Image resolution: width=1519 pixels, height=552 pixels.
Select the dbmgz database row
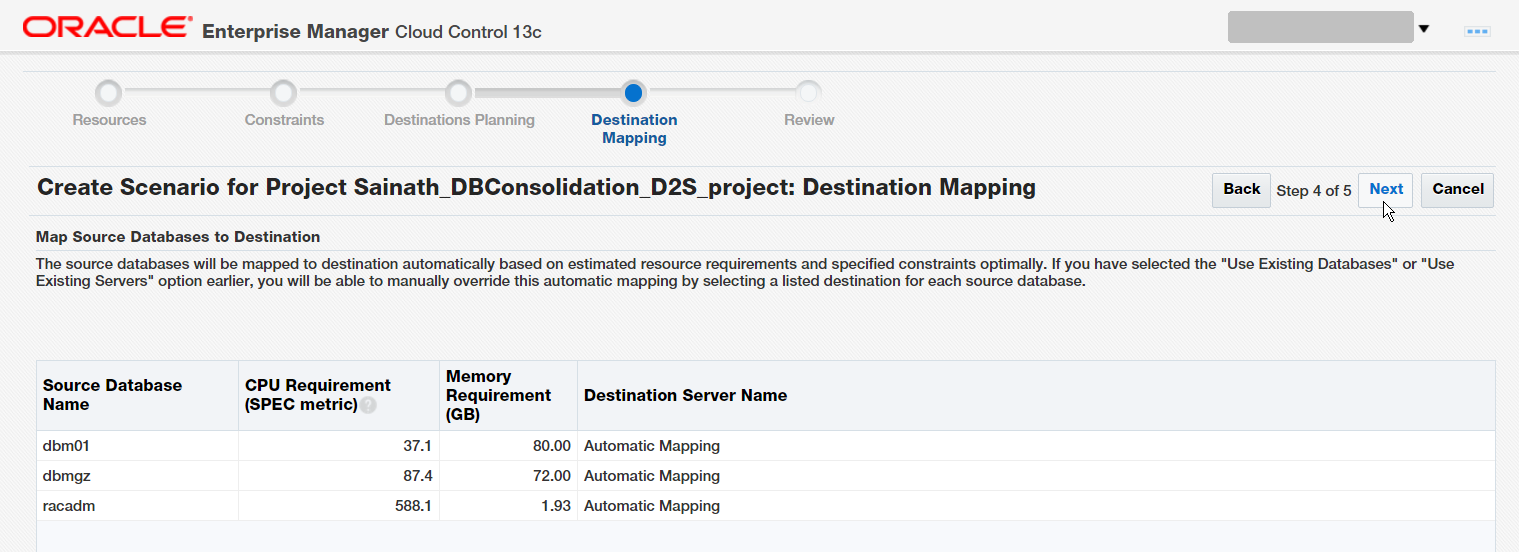766,476
